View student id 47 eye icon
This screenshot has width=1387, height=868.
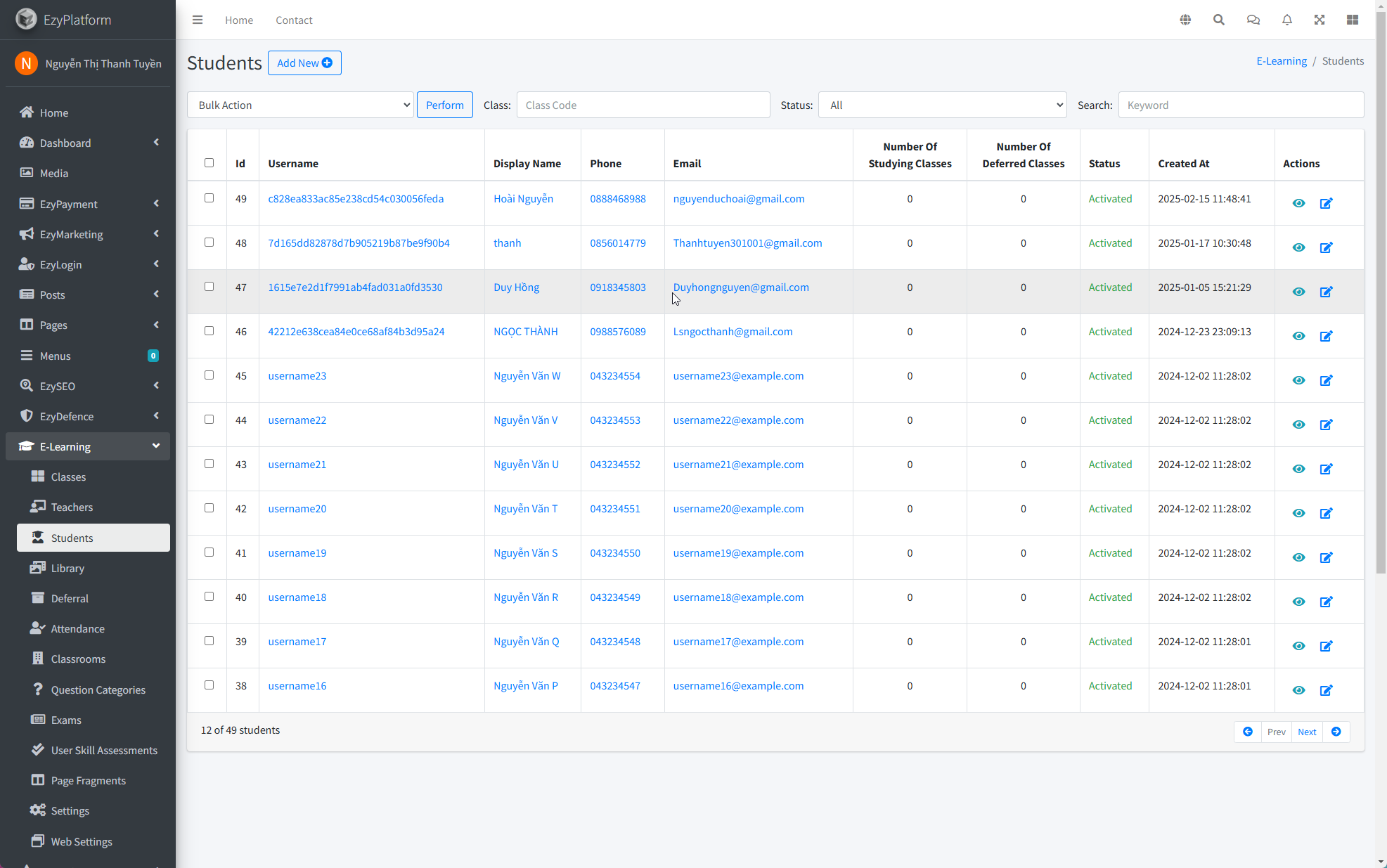coord(1298,292)
